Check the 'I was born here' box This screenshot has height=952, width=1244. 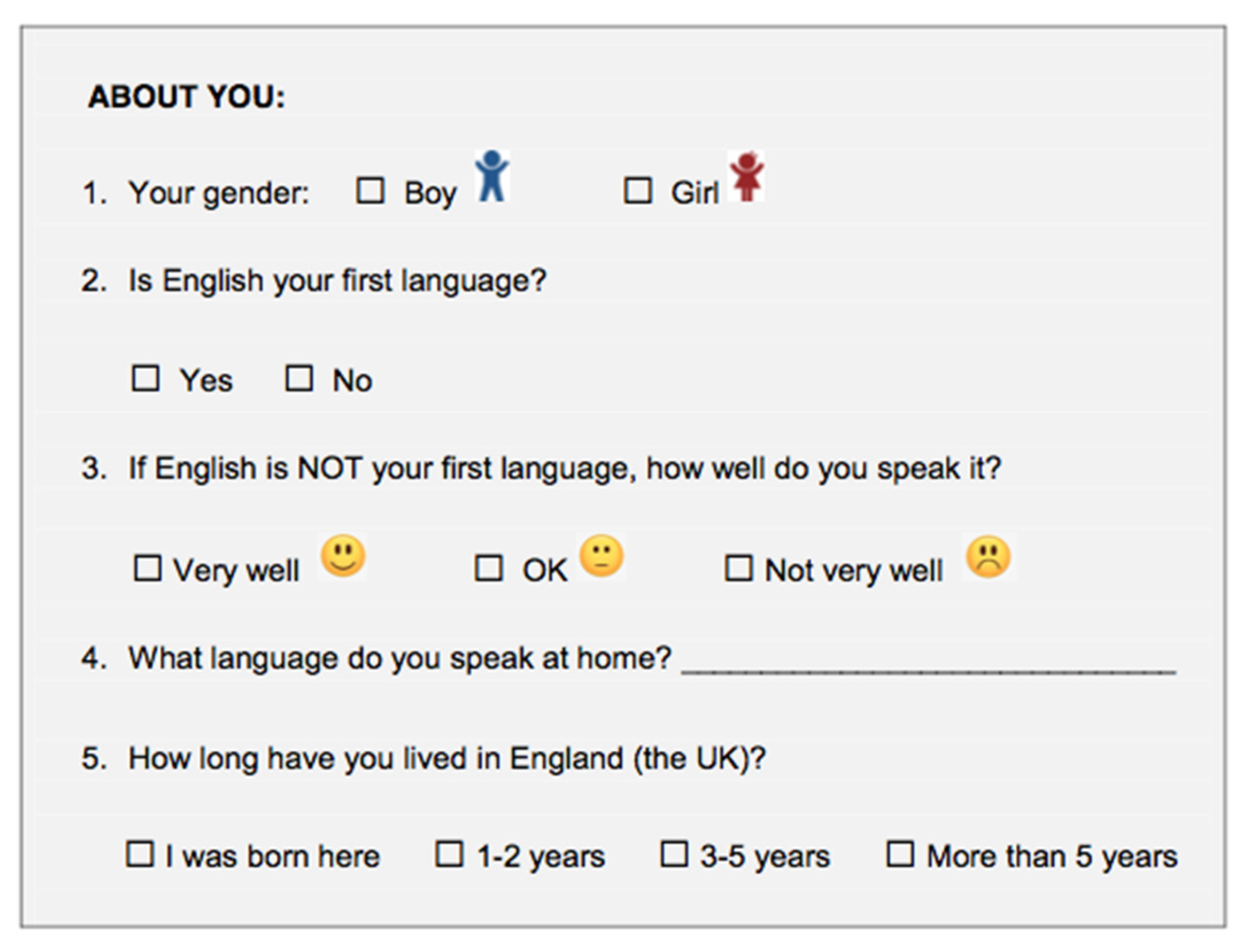(x=140, y=854)
